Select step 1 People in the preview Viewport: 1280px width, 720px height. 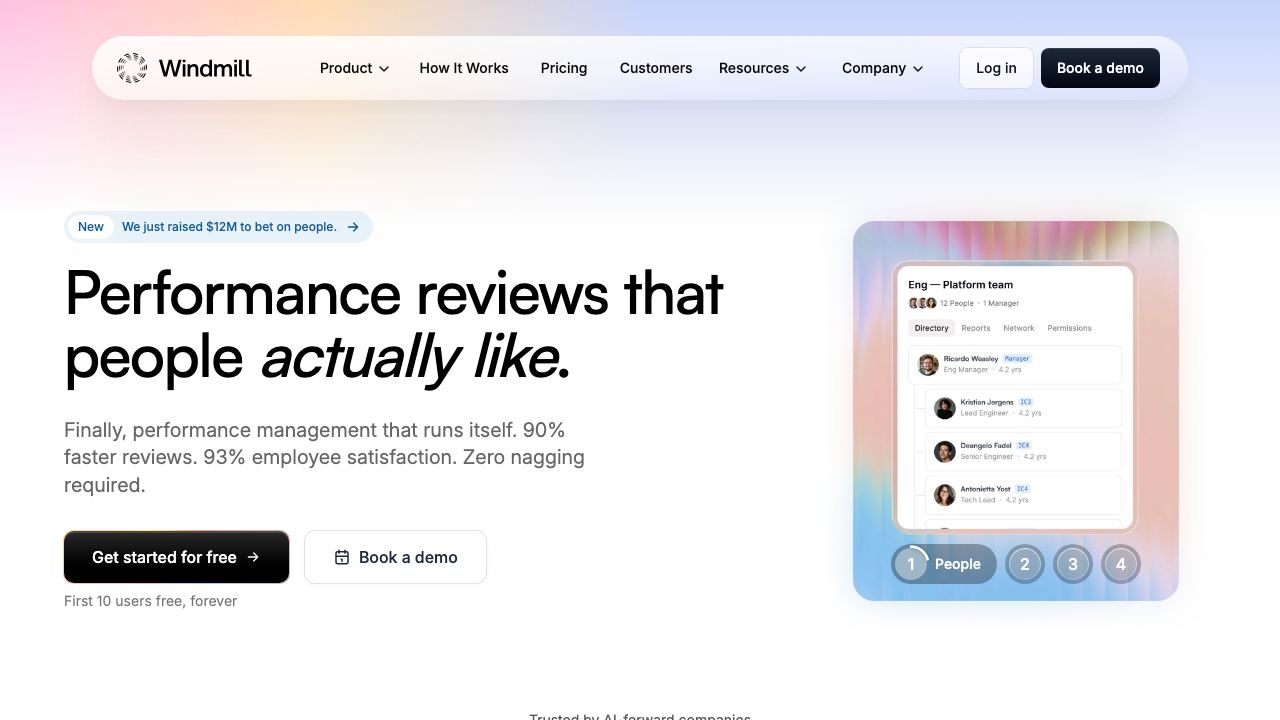(x=944, y=564)
